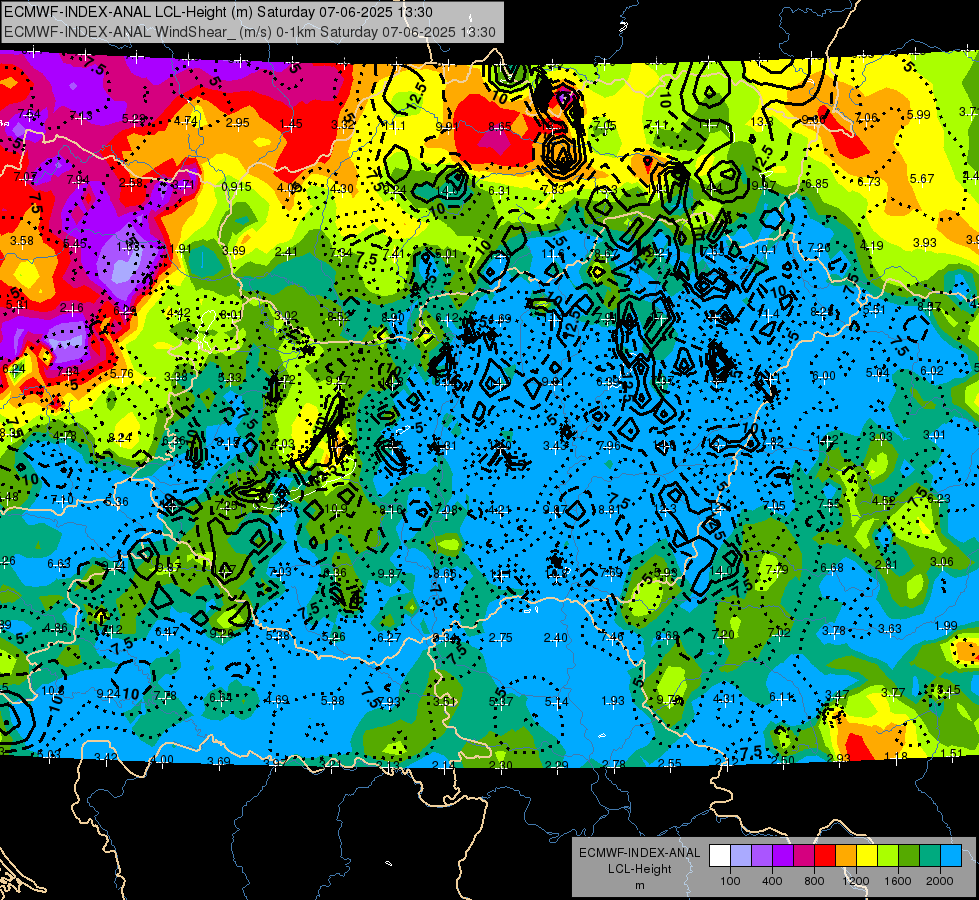Click the map value 6.68
979x900 pixels.
pos(832,568)
